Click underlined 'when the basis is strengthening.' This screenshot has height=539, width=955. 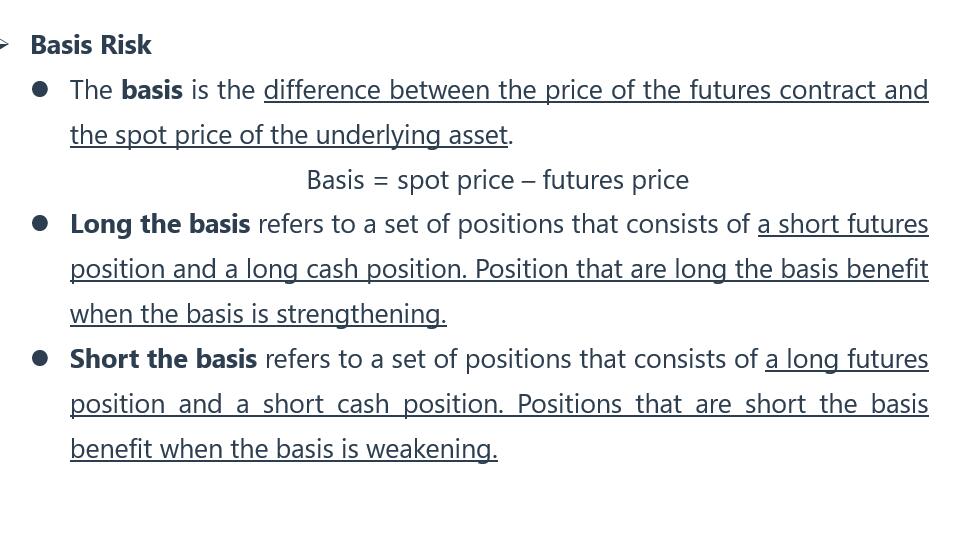click(x=258, y=314)
